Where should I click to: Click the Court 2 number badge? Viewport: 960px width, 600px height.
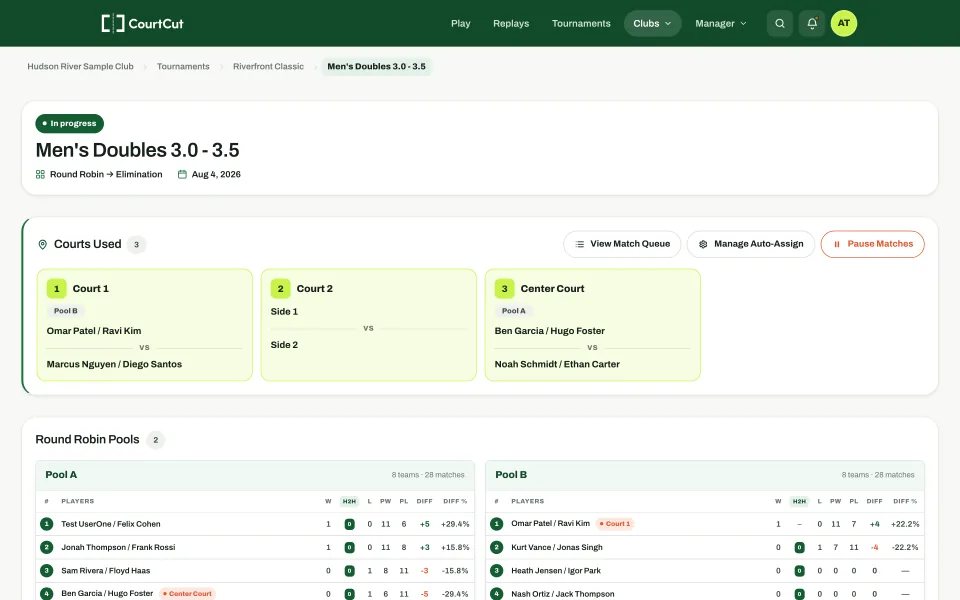[x=280, y=288]
